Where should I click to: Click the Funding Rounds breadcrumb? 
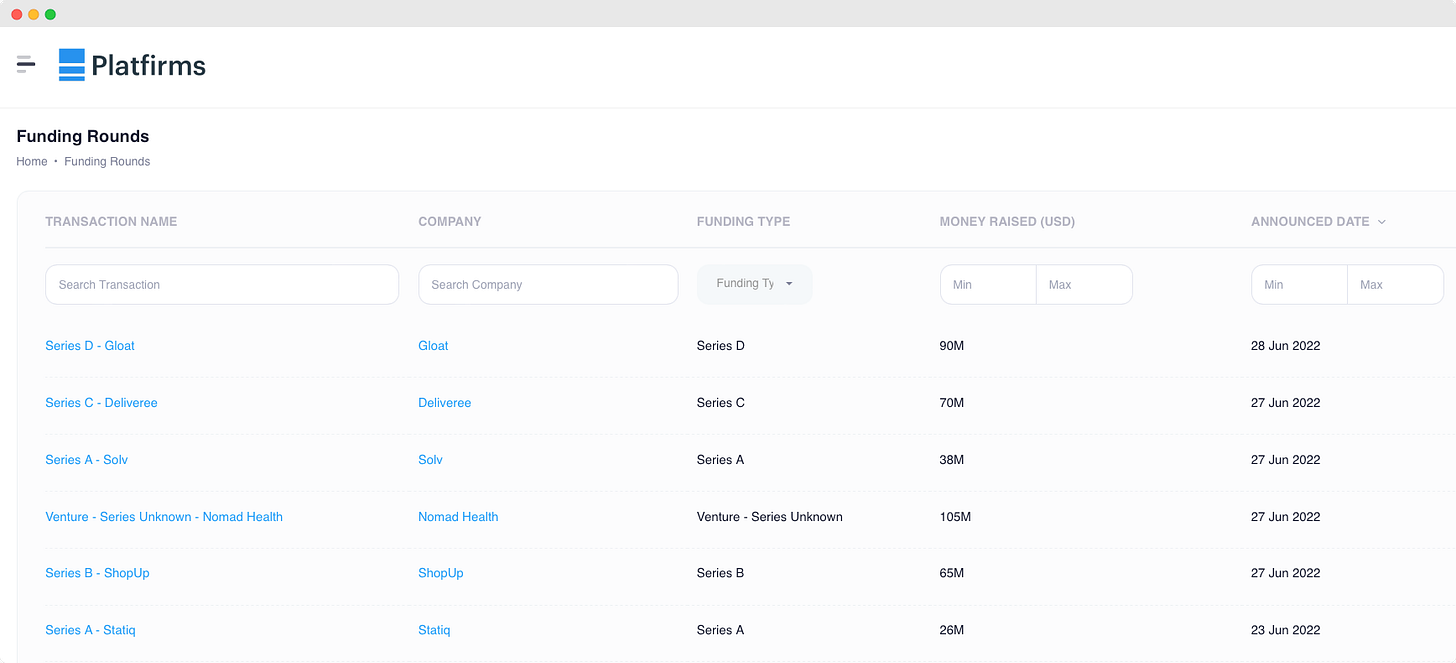(107, 161)
